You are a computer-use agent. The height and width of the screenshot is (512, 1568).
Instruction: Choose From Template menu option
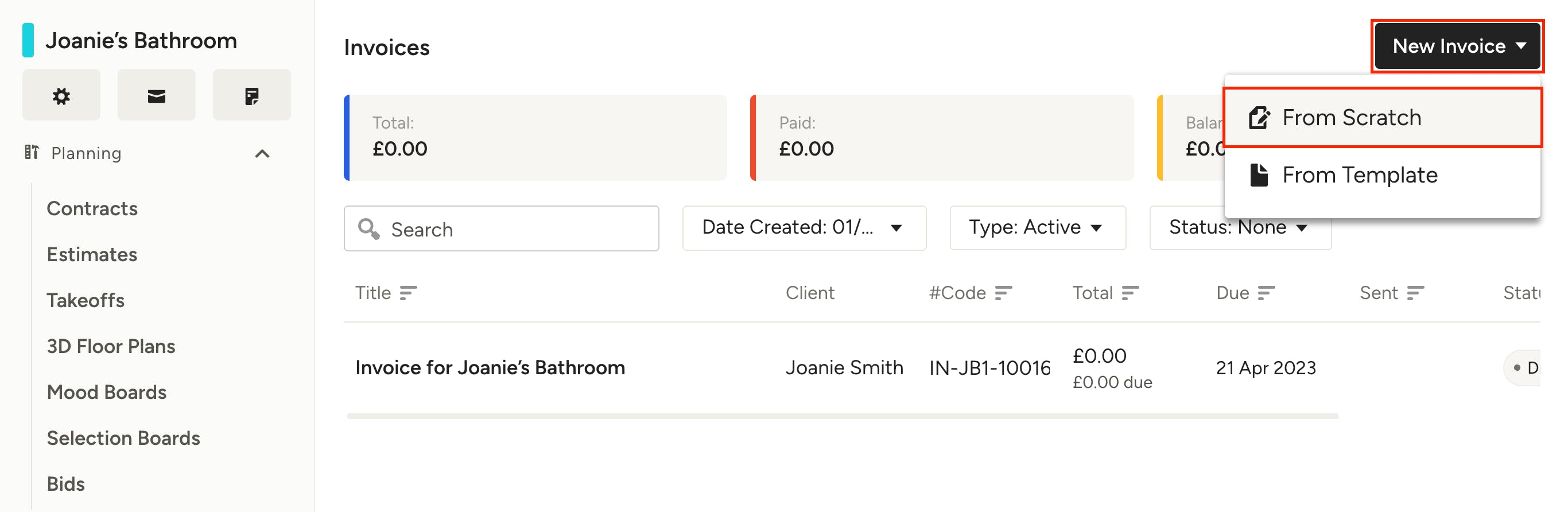[x=1383, y=175]
